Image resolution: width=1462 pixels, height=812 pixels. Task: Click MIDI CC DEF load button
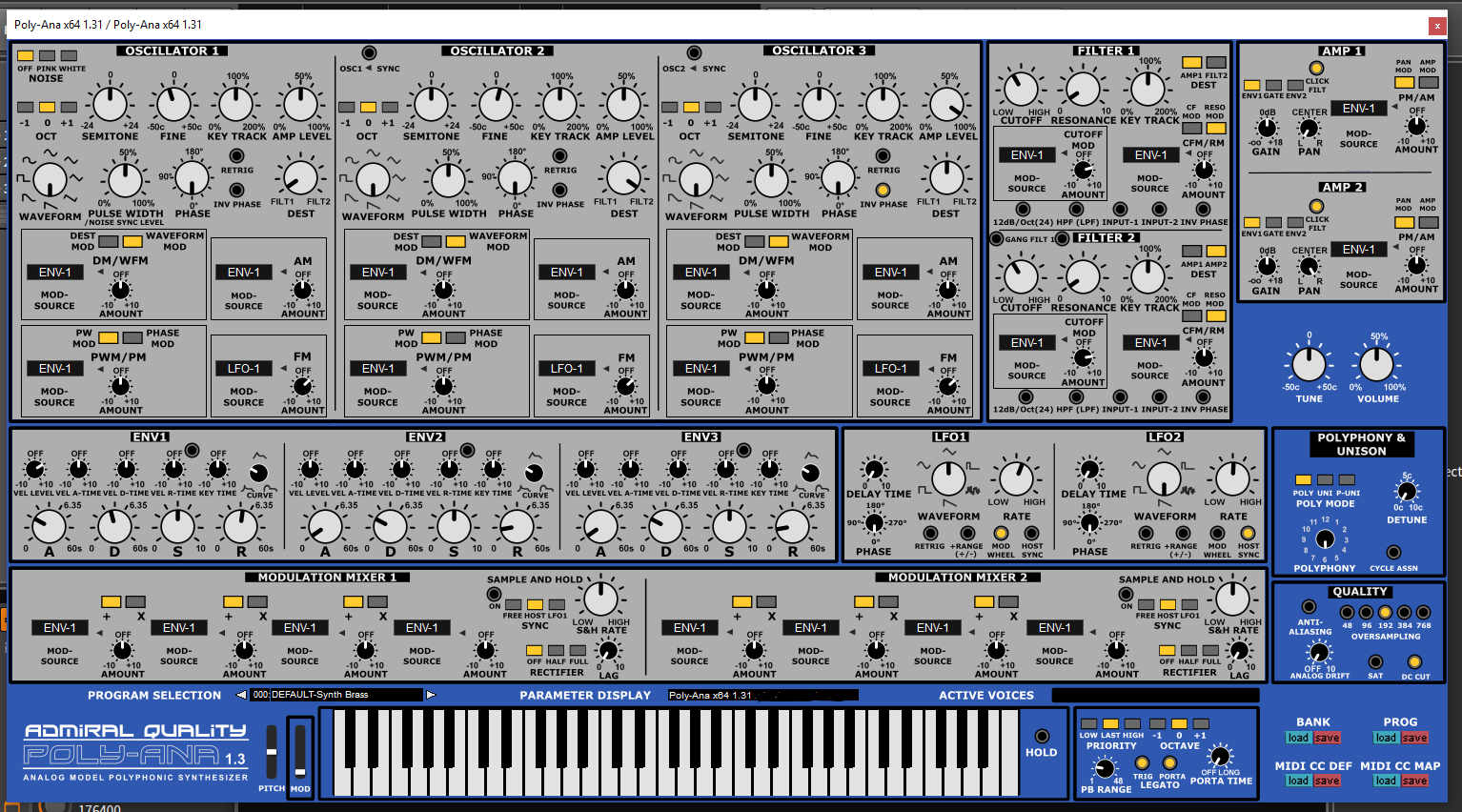1298,781
